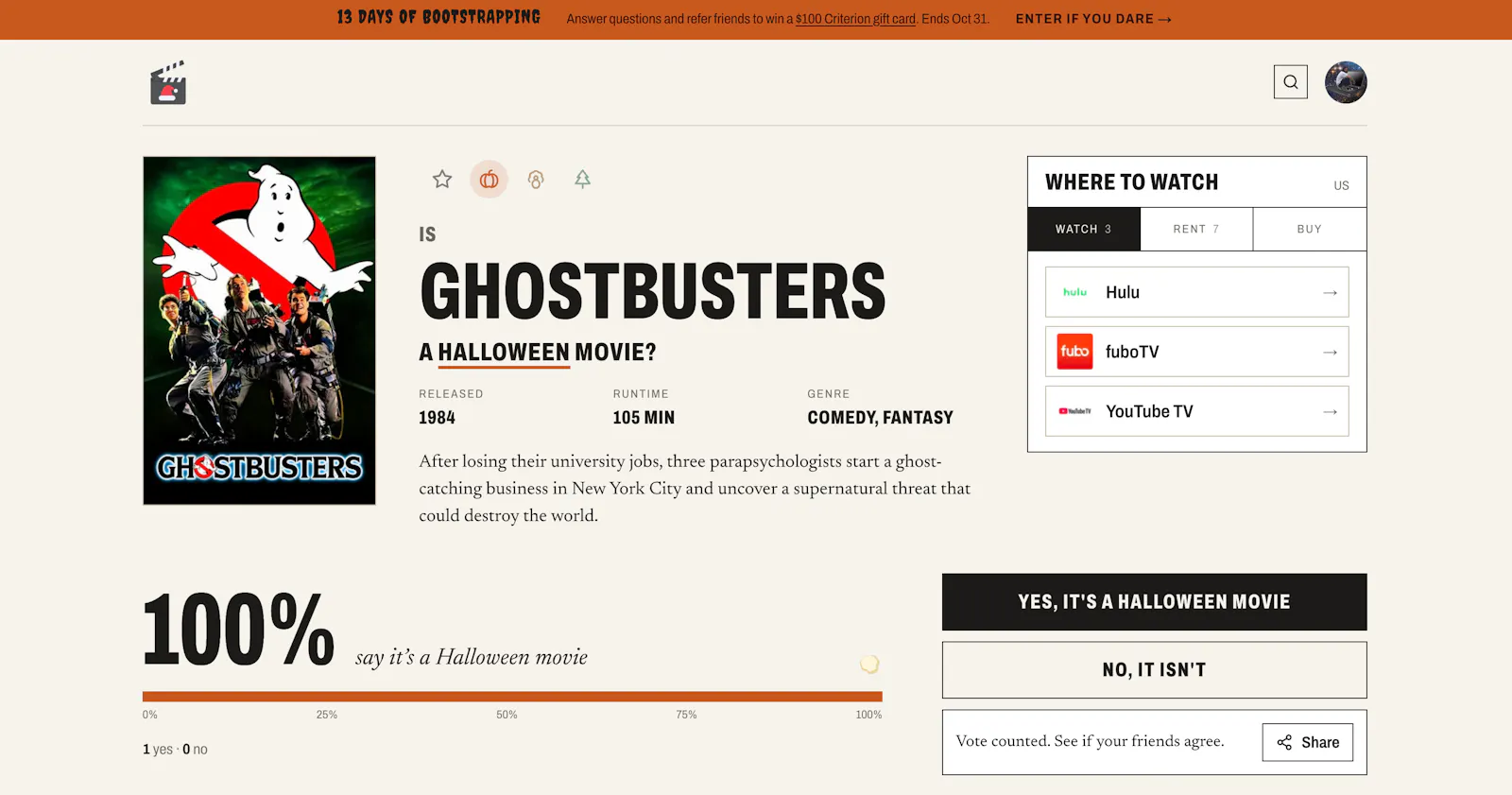This screenshot has height=795, width=1512.
Task: Click the arrow in the fuboTV row
Action: (1330, 352)
